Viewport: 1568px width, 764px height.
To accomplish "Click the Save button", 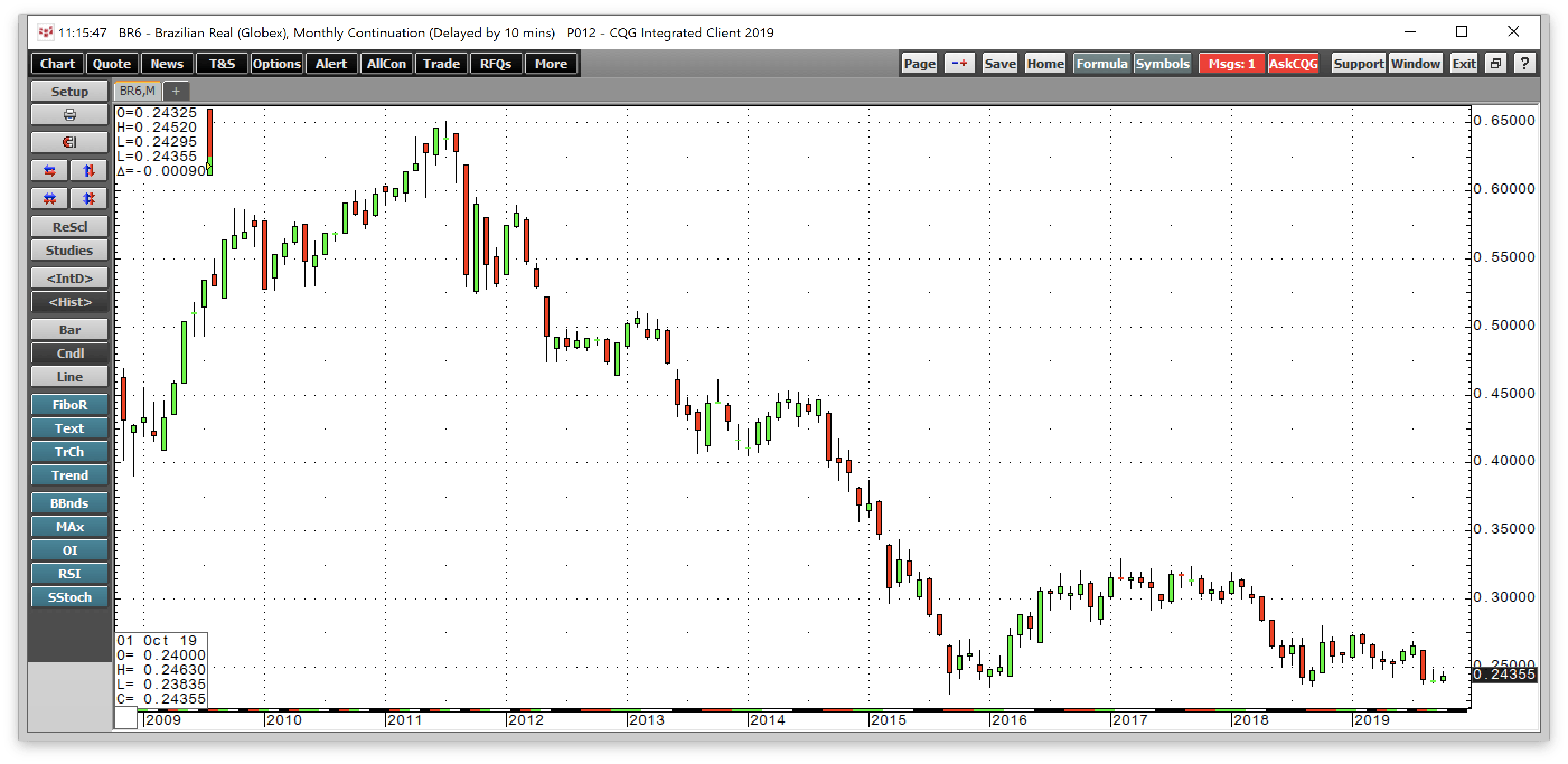I will click(1000, 63).
